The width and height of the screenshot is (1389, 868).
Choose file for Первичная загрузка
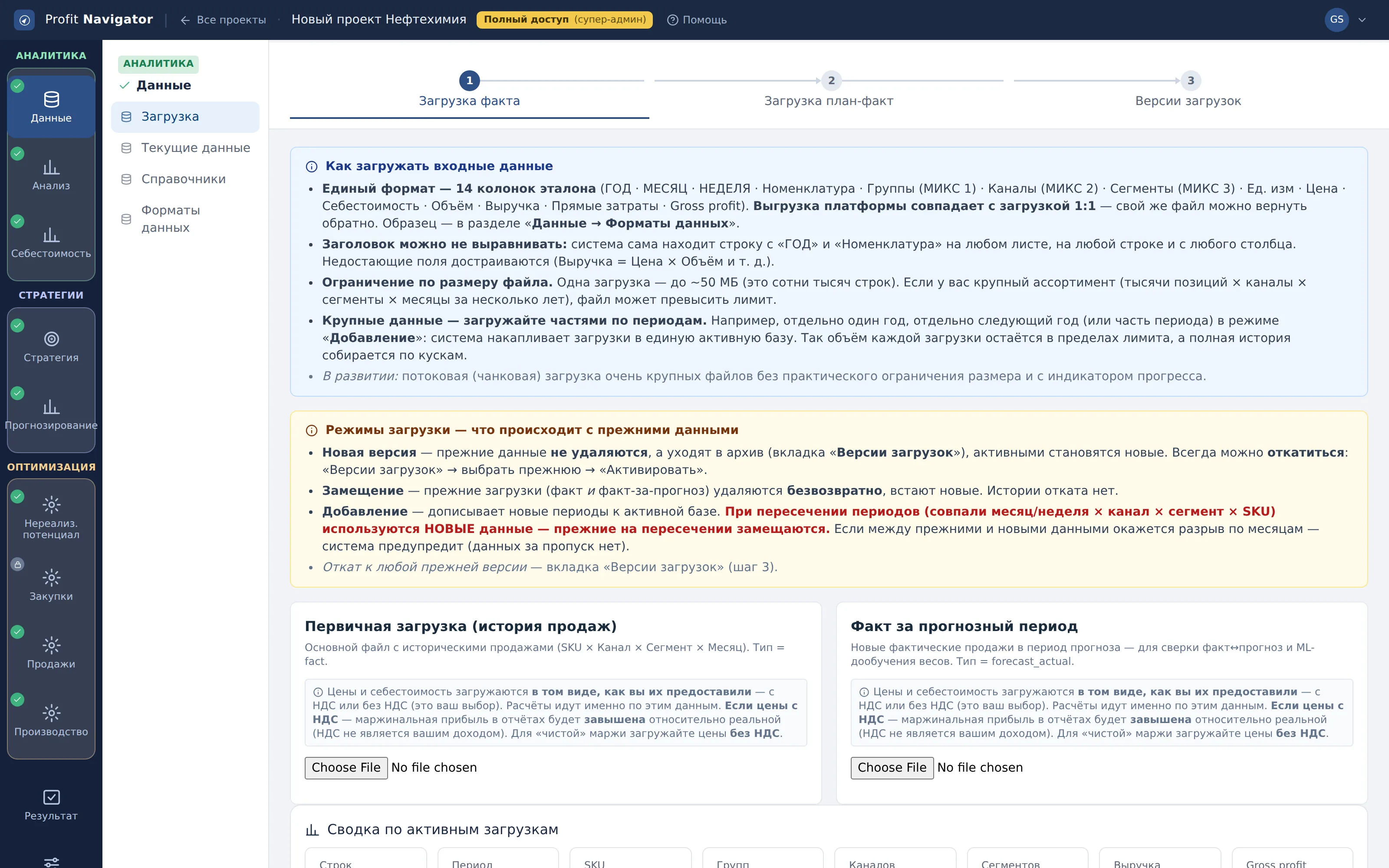click(x=346, y=768)
